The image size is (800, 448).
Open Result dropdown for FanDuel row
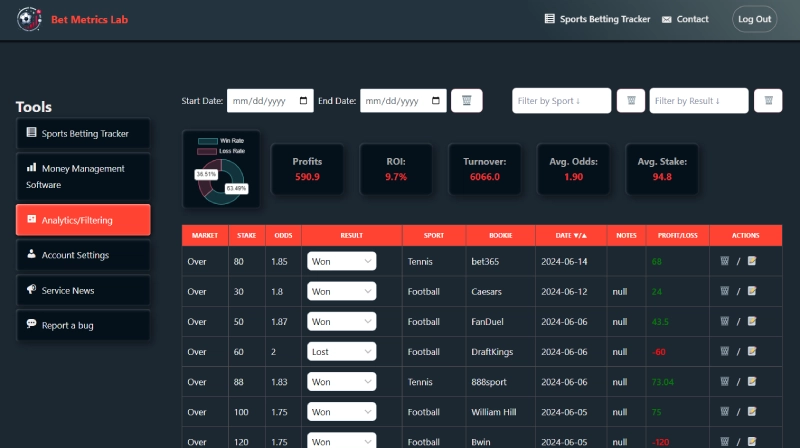341,321
